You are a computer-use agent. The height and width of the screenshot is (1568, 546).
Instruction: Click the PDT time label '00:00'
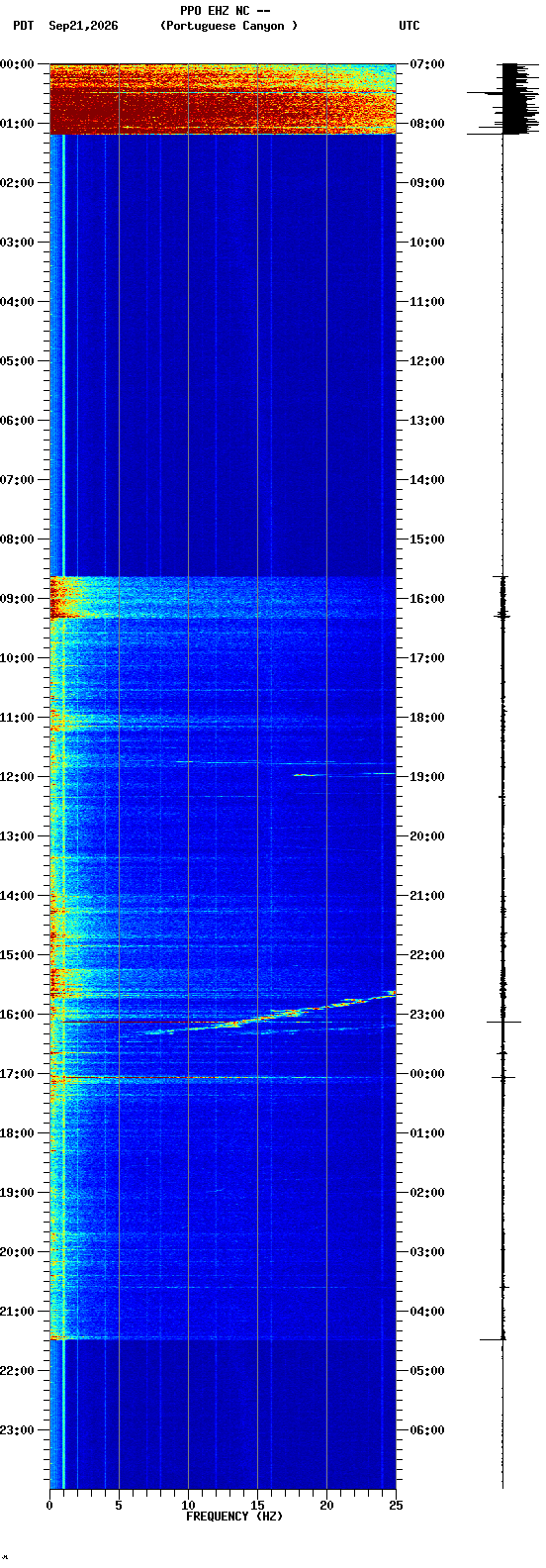[x=17, y=64]
